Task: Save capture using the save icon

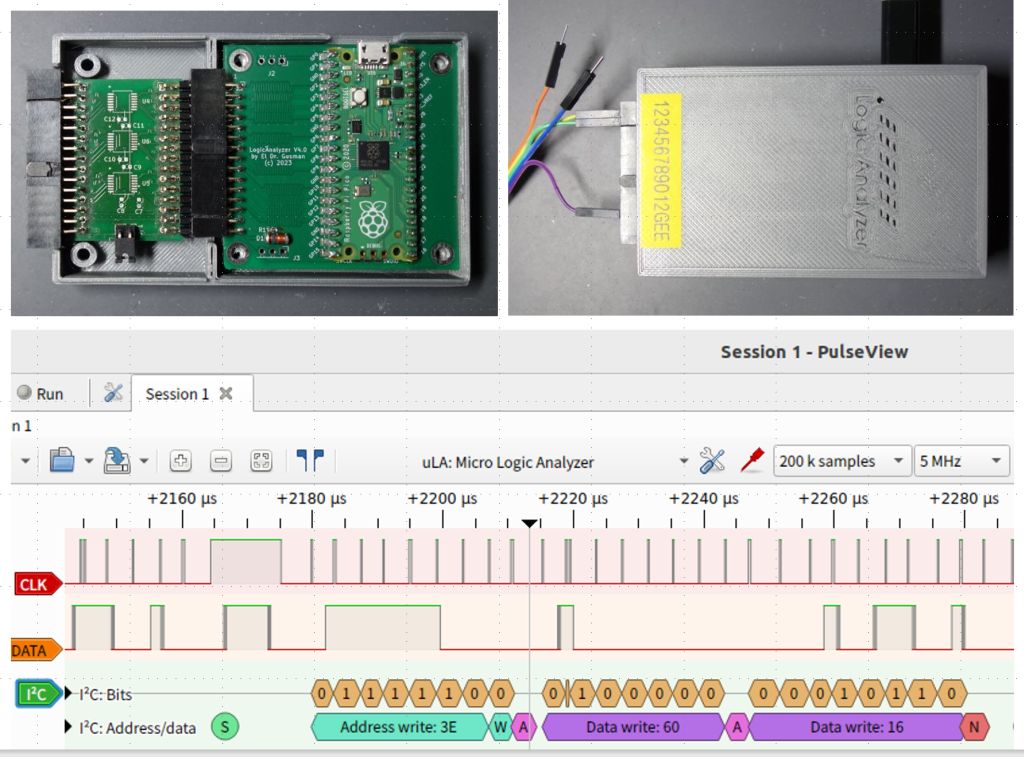Action: (117, 460)
